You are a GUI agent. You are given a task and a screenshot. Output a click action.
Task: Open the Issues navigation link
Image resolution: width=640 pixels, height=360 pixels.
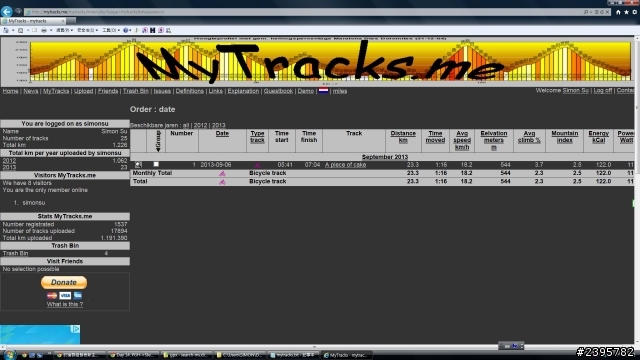coord(162,91)
